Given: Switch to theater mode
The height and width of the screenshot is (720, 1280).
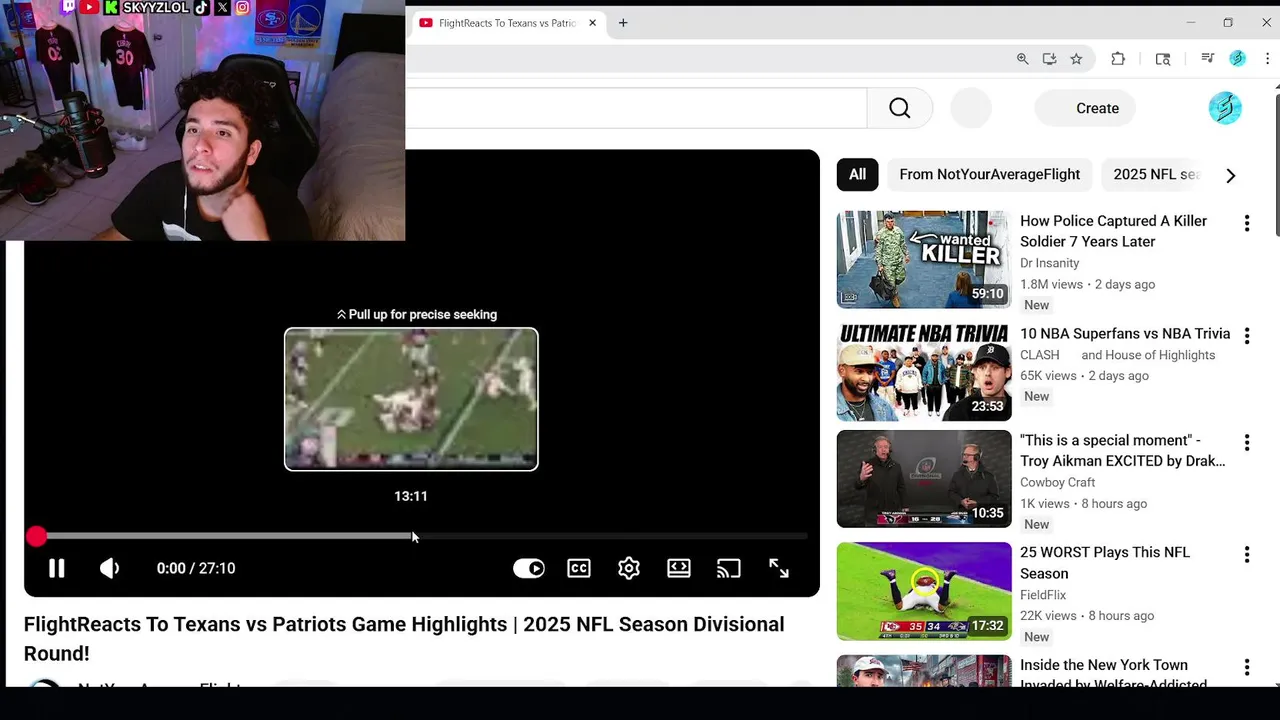Looking at the screenshot, I should [x=679, y=568].
